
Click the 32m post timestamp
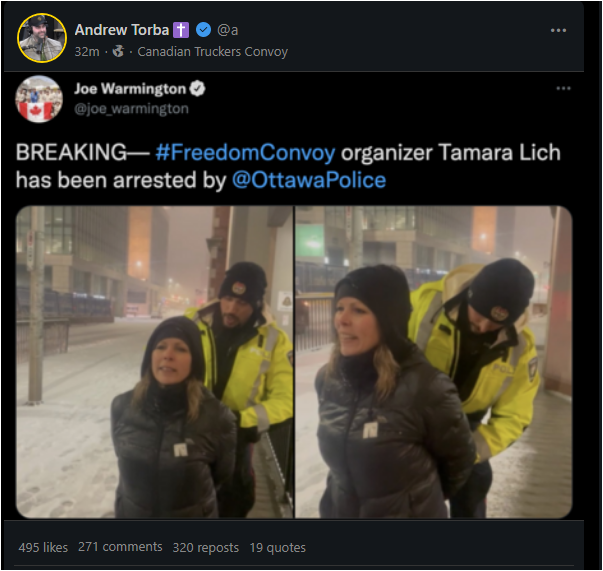click(87, 52)
